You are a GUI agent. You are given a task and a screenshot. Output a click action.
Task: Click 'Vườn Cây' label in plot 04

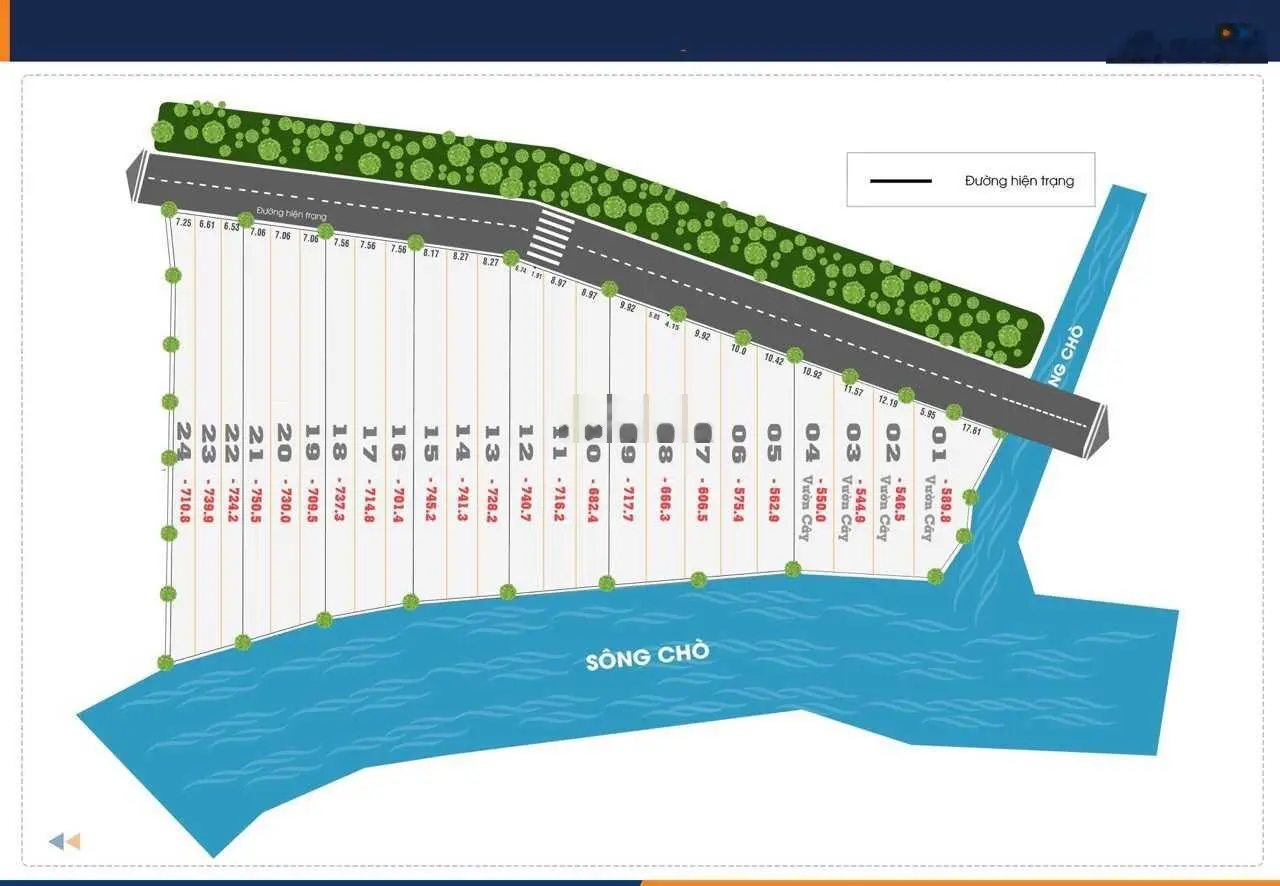(804, 506)
